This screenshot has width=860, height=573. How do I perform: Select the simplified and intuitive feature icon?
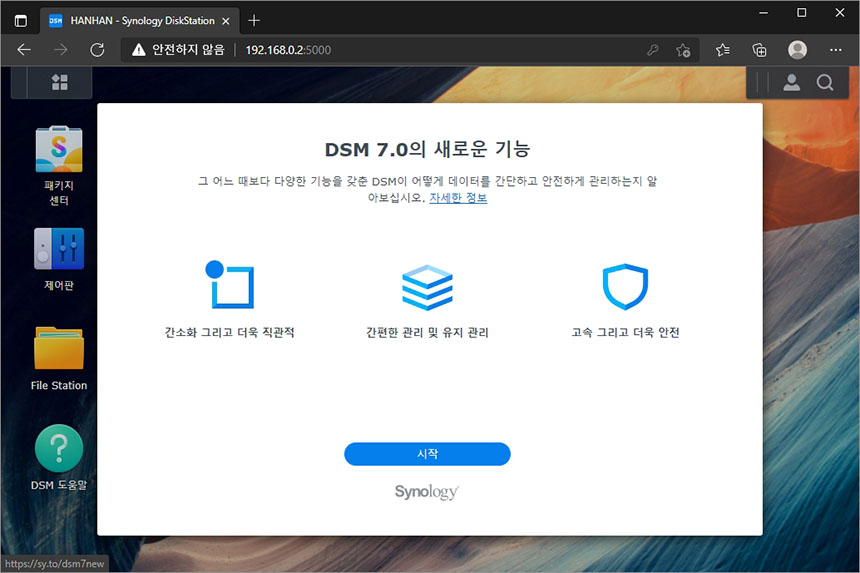229,285
